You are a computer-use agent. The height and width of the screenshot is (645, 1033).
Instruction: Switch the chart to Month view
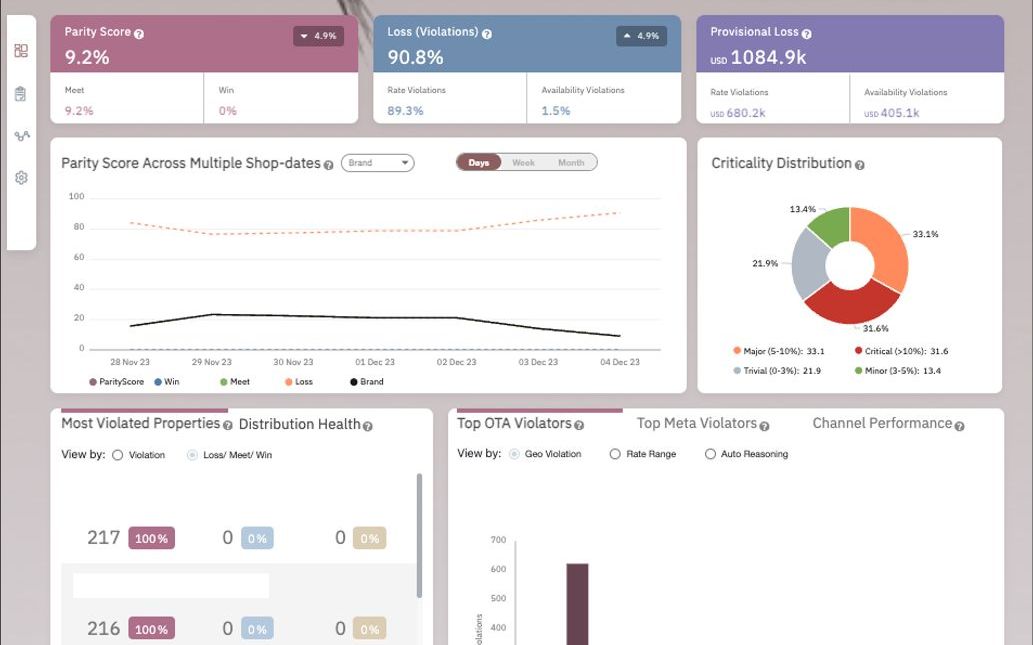[x=571, y=163]
